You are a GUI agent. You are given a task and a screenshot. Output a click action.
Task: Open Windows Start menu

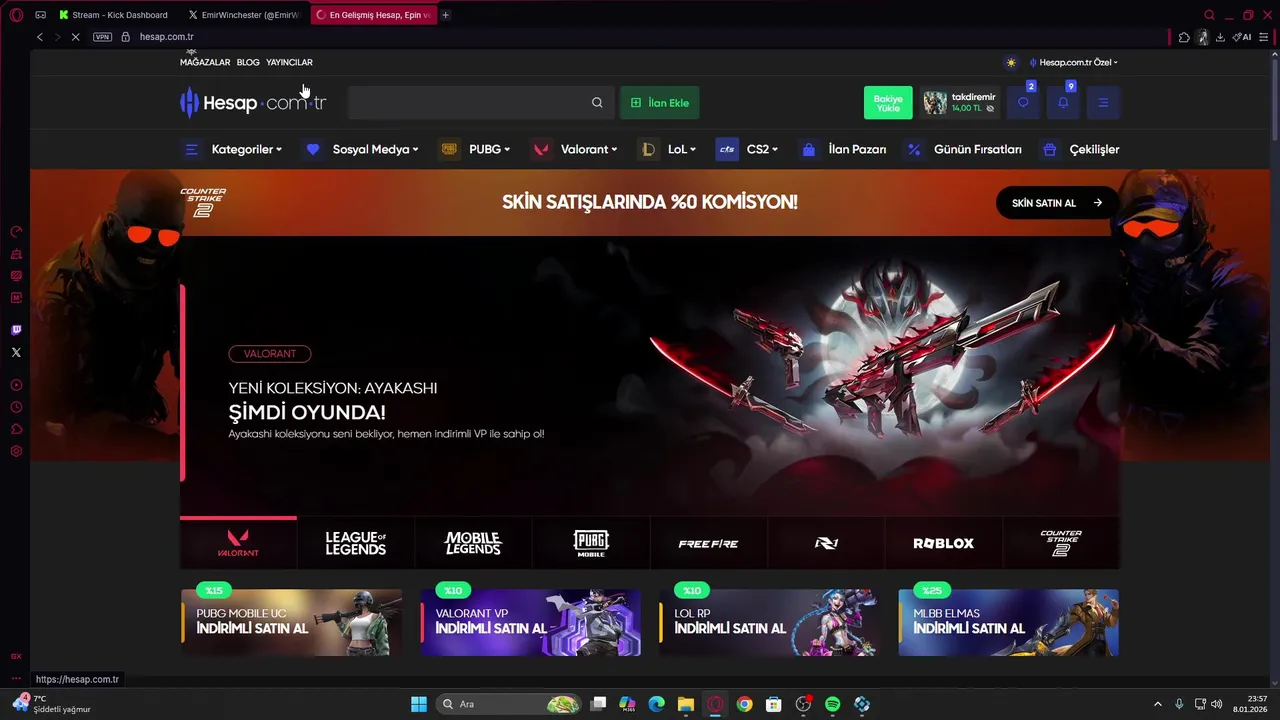coord(419,704)
